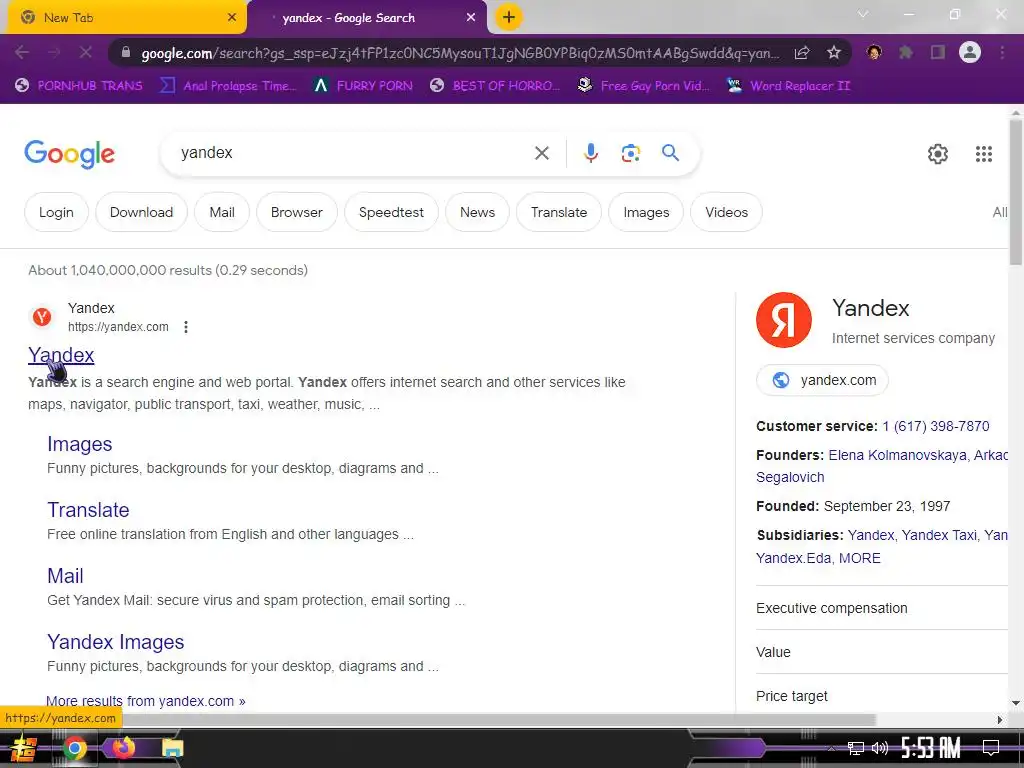Click the magnifier search button
This screenshot has height=768, width=1024.
point(670,153)
